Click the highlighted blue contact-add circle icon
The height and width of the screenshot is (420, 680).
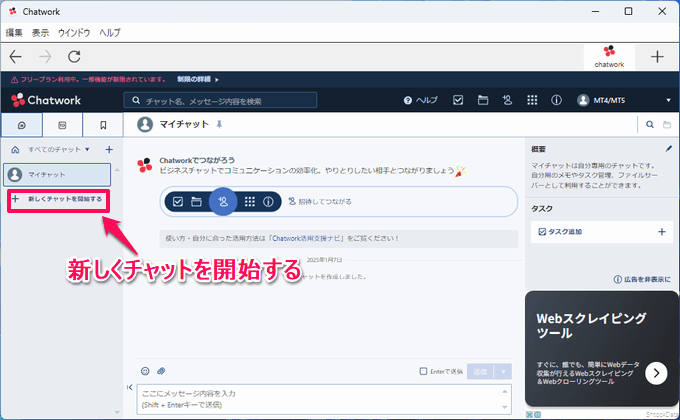coord(223,202)
